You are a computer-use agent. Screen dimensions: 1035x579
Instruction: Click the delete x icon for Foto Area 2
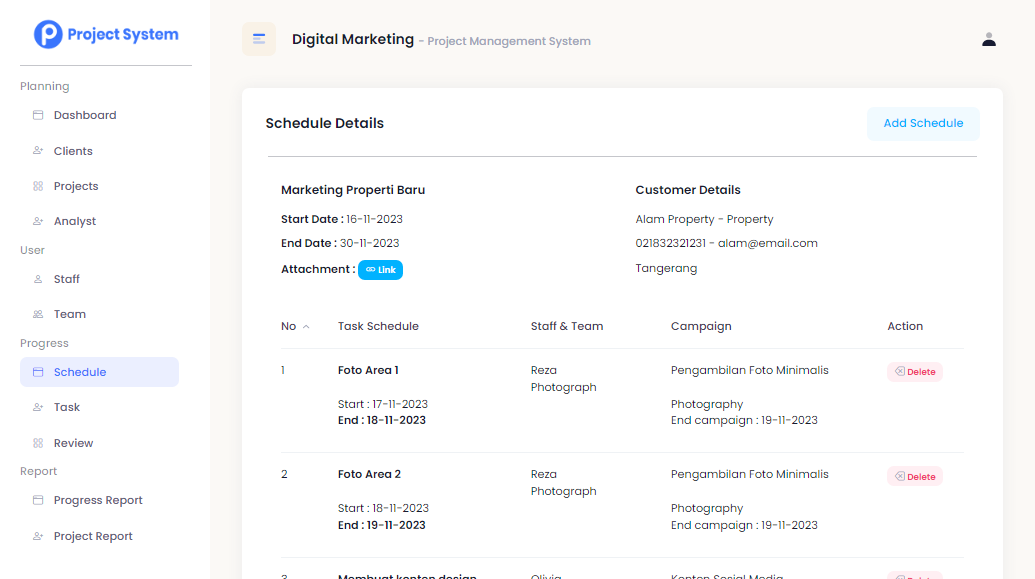pos(900,476)
